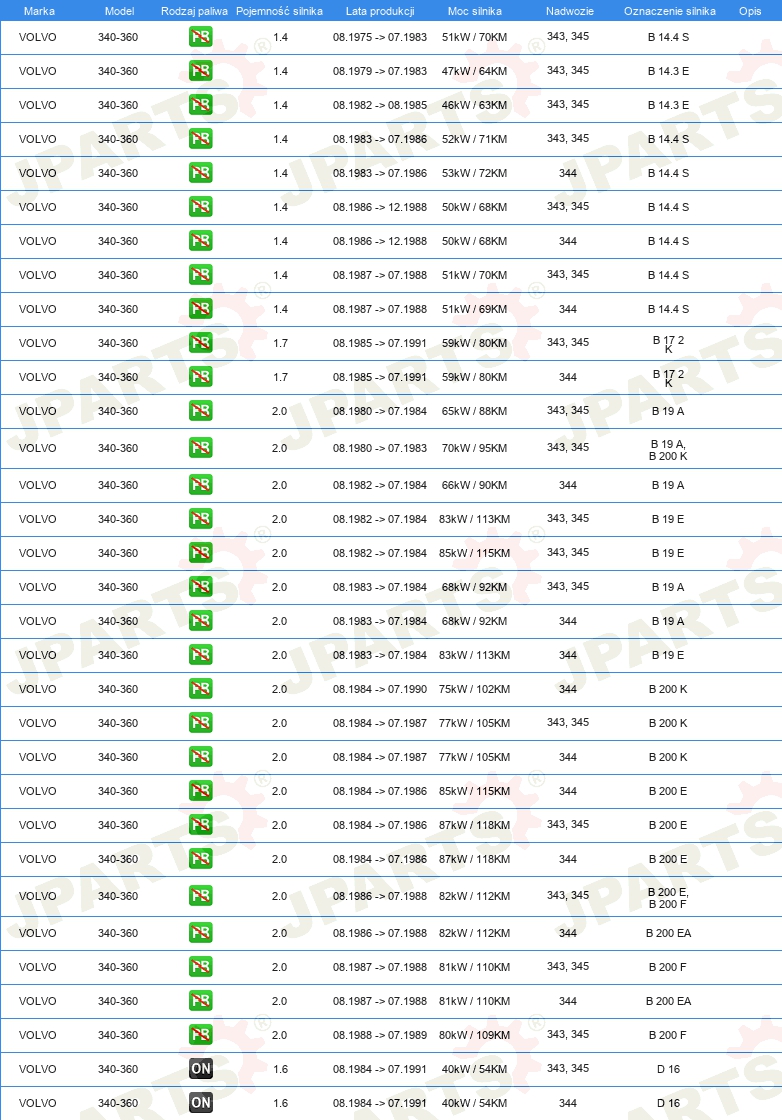Image resolution: width=782 pixels, height=1120 pixels.
Task: Click engine code B 14.3 E in 47kW / 64KM row
Action: 668,71
